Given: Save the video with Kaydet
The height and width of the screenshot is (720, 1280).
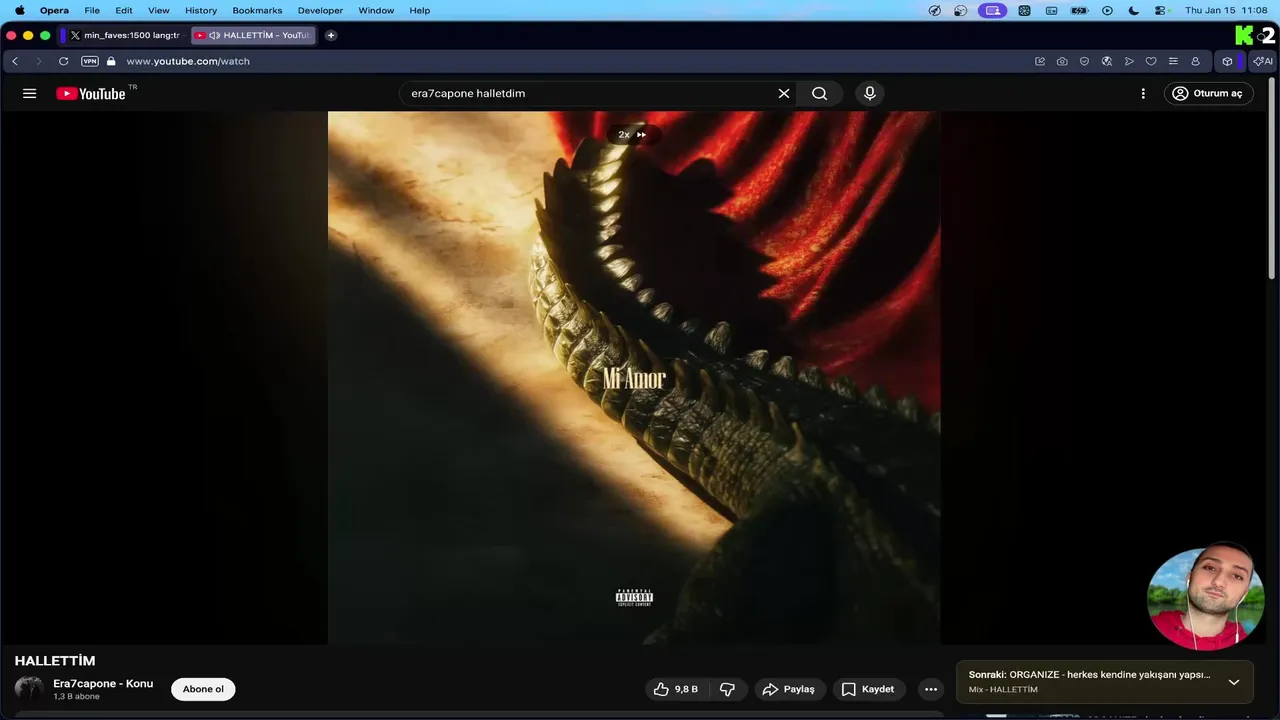Looking at the screenshot, I should tap(868, 689).
